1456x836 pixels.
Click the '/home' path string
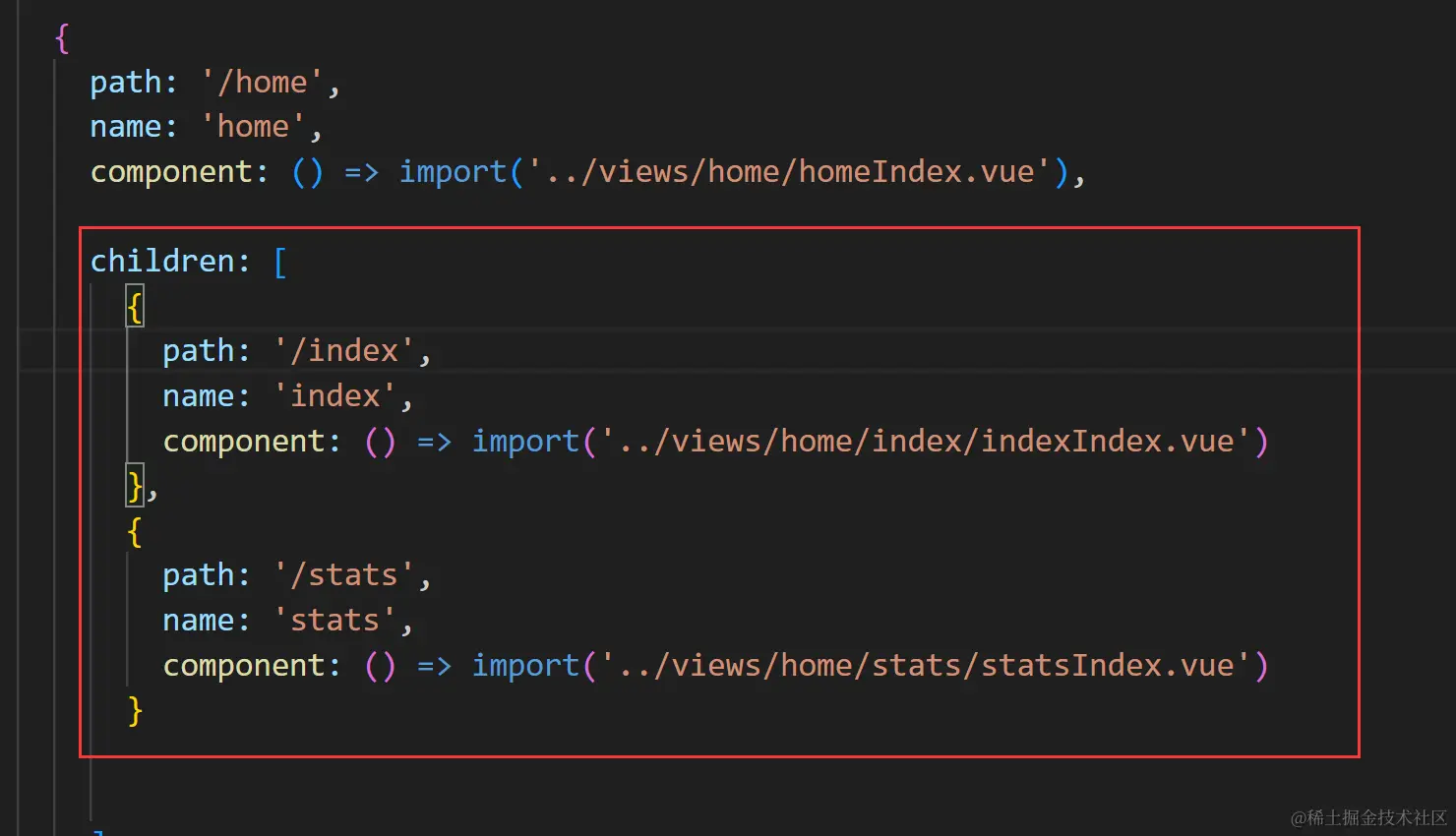tap(262, 83)
